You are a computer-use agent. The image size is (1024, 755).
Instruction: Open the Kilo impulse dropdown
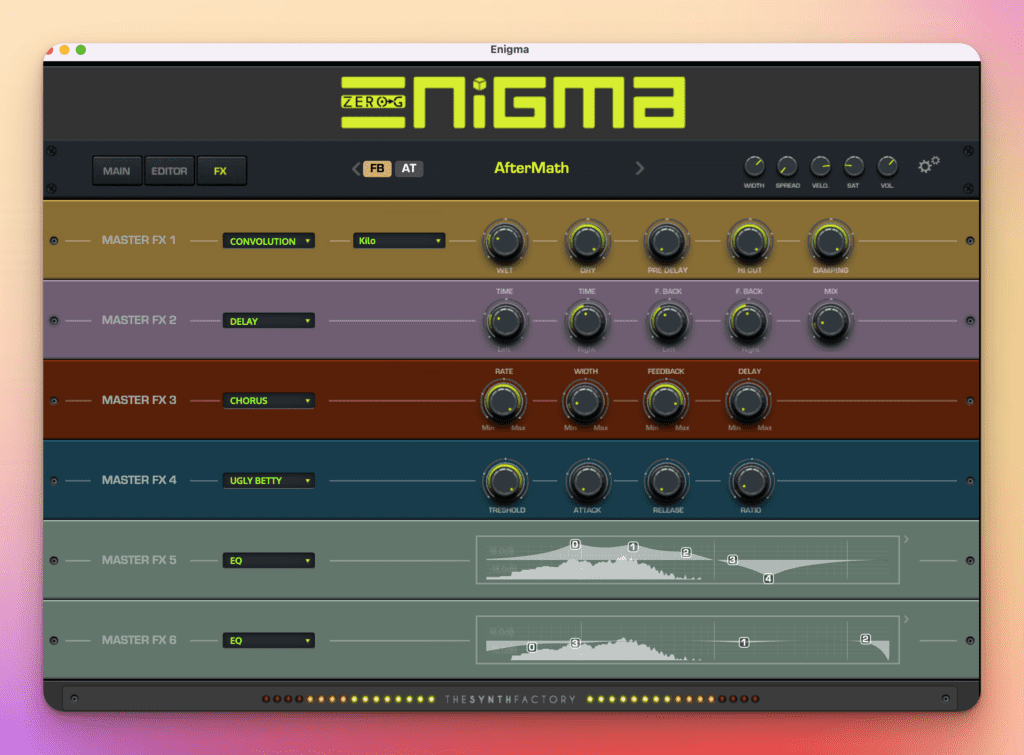pos(399,241)
